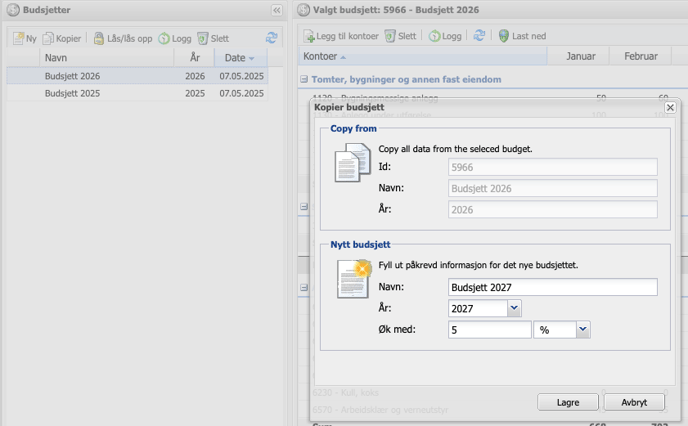Click the Navn field containing Budsjett 2027
The image size is (688, 426).
(x=552, y=288)
